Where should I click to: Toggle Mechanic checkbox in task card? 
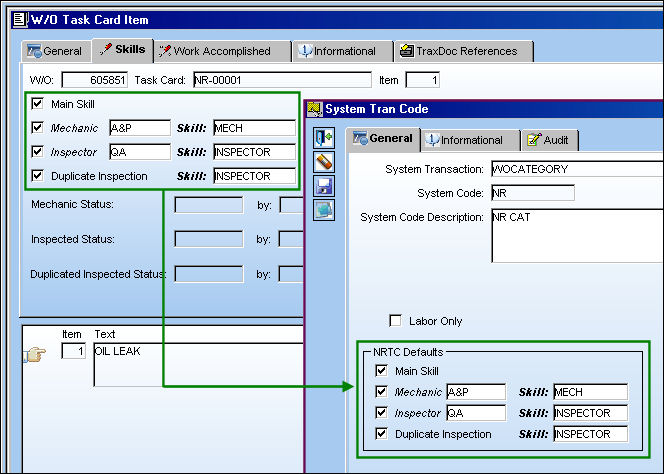[37, 128]
